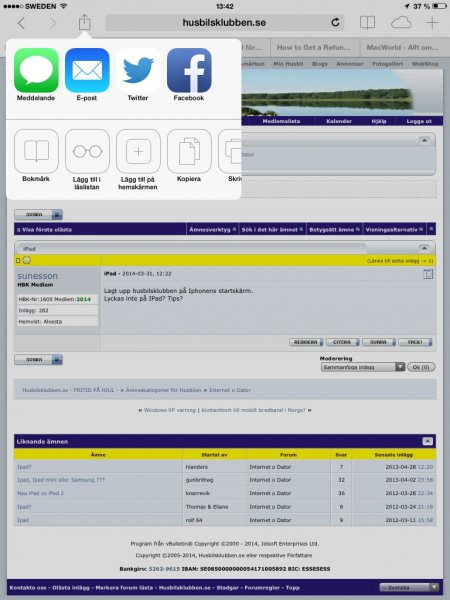Open Ämnesverktyg dropdown

pos(212,230)
